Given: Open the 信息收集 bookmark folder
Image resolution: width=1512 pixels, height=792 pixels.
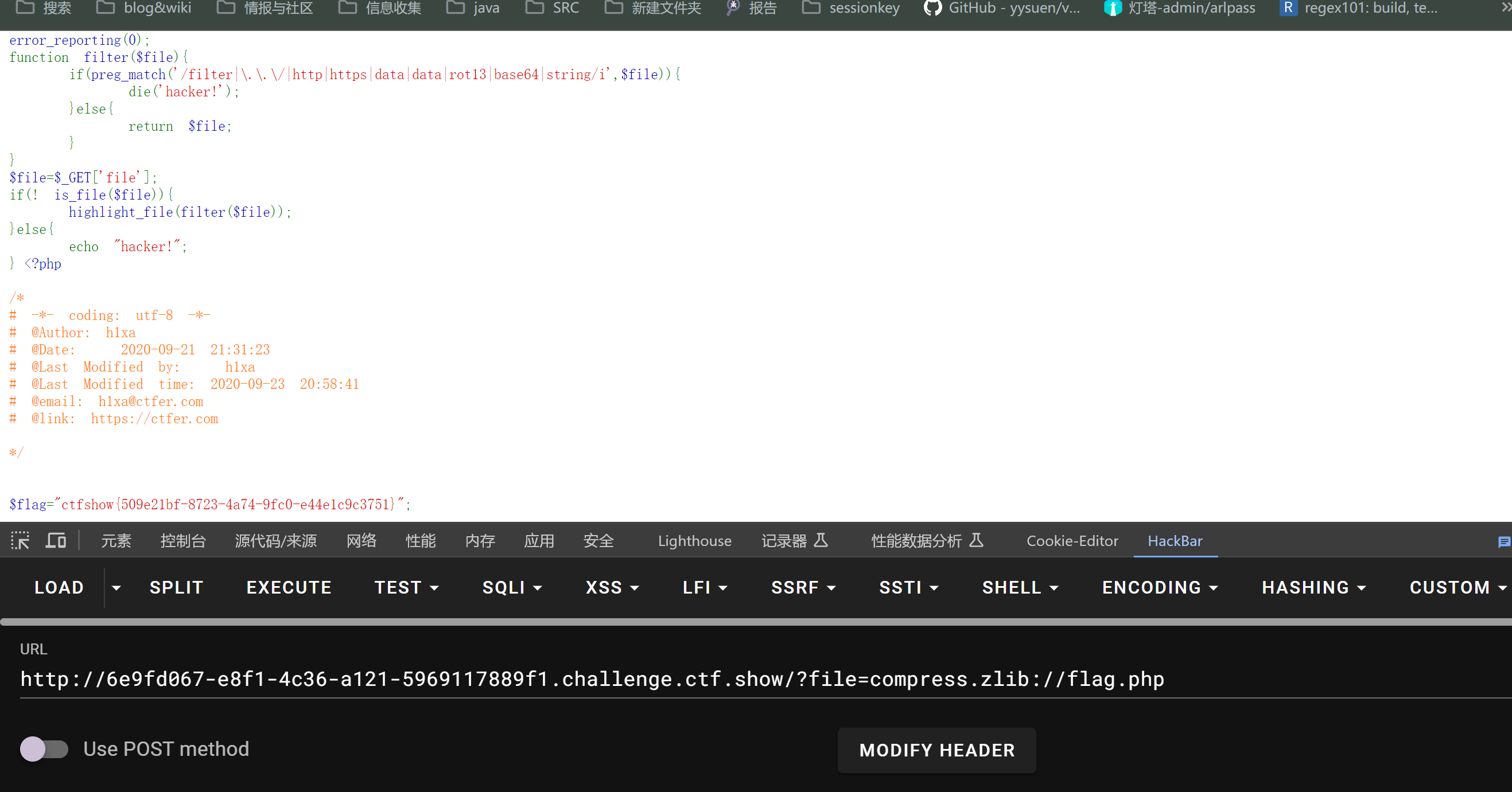Looking at the screenshot, I should tap(380, 8).
